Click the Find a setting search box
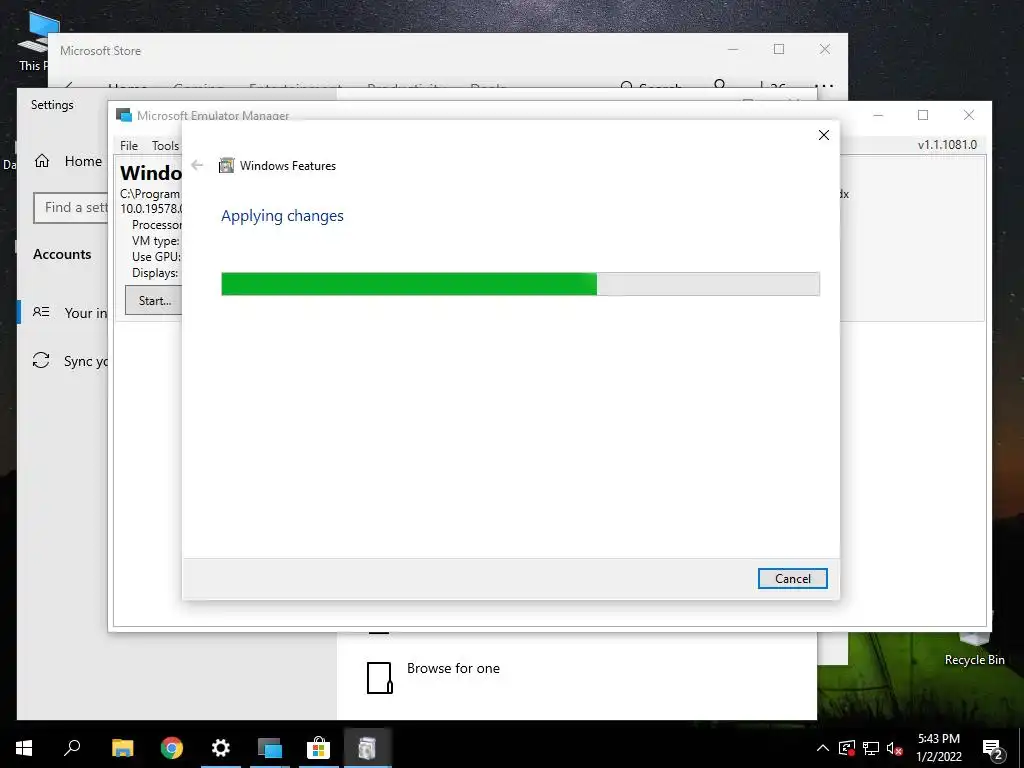The width and height of the screenshot is (1024, 768). tap(71, 208)
